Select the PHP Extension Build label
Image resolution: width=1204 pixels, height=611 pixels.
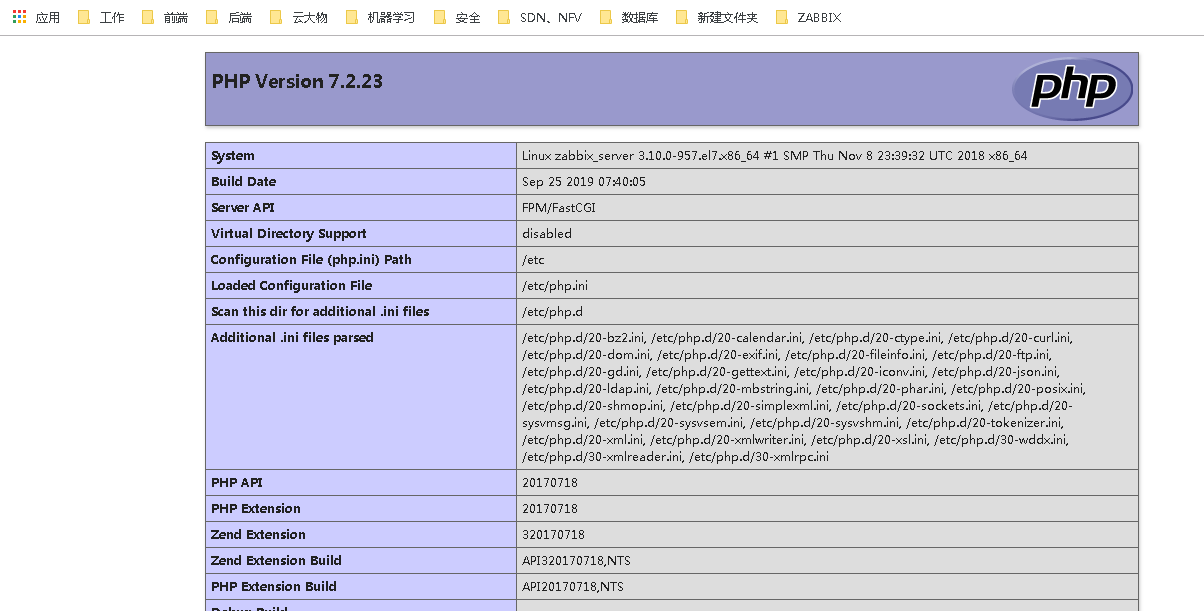click(274, 587)
